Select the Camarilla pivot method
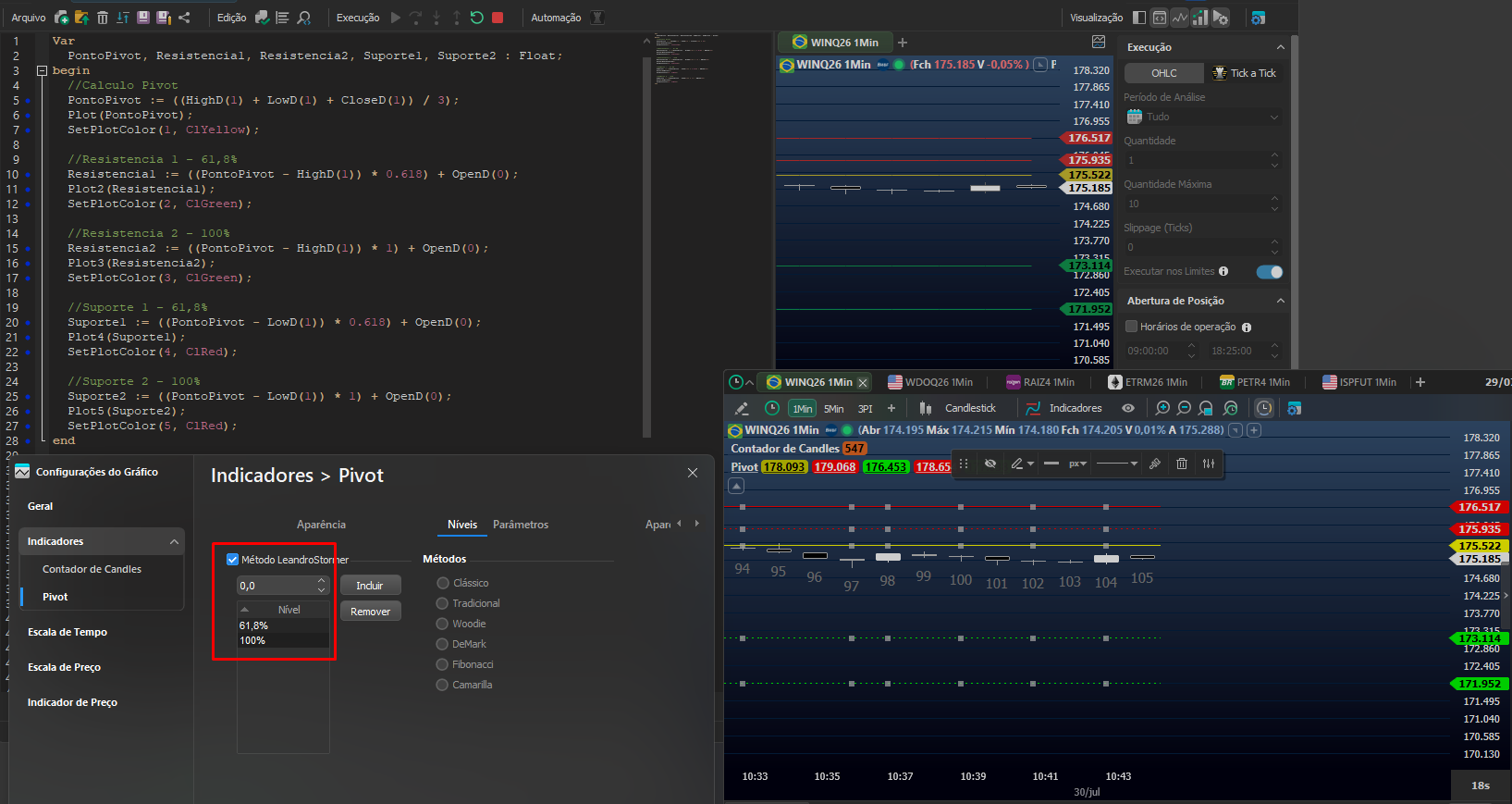1512x804 pixels. click(x=442, y=685)
